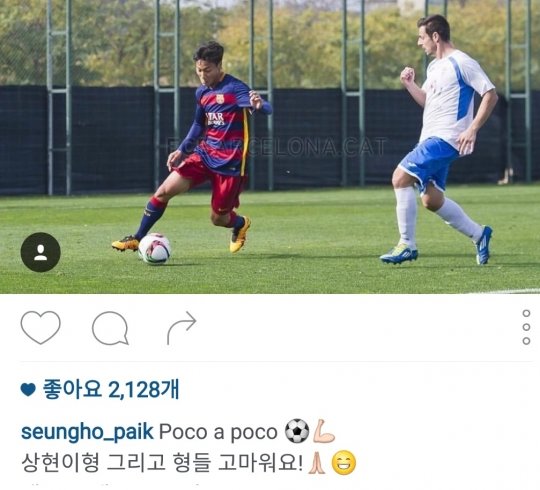The width and height of the screenshot is (540, 490).
Task: Tap the flexed bicep emoji in caption
Action: tap(324, 431)
